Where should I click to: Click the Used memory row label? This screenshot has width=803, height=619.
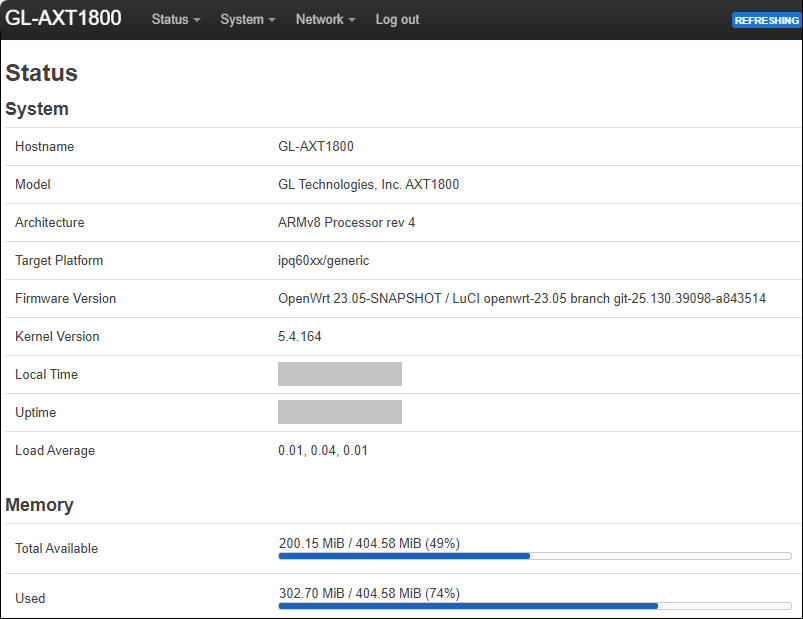(x=30, y=599)
